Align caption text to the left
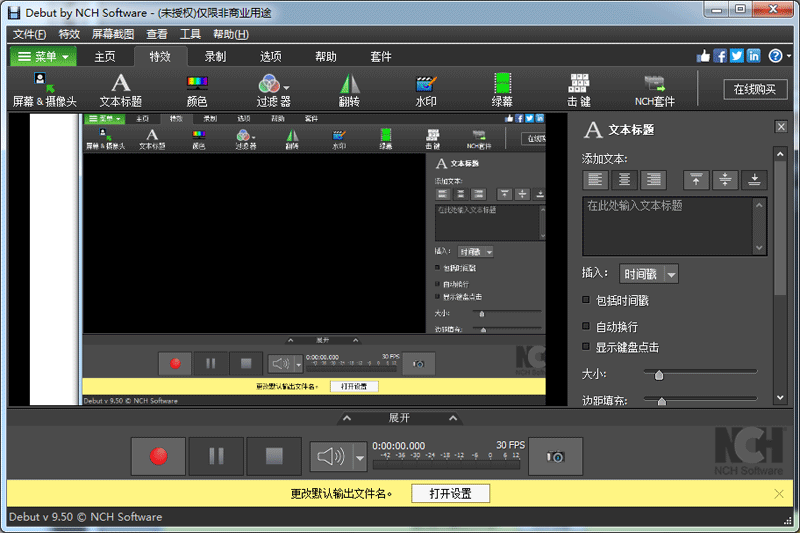The width and height of the screenshot is (800, 533). (x=595, y=180)
